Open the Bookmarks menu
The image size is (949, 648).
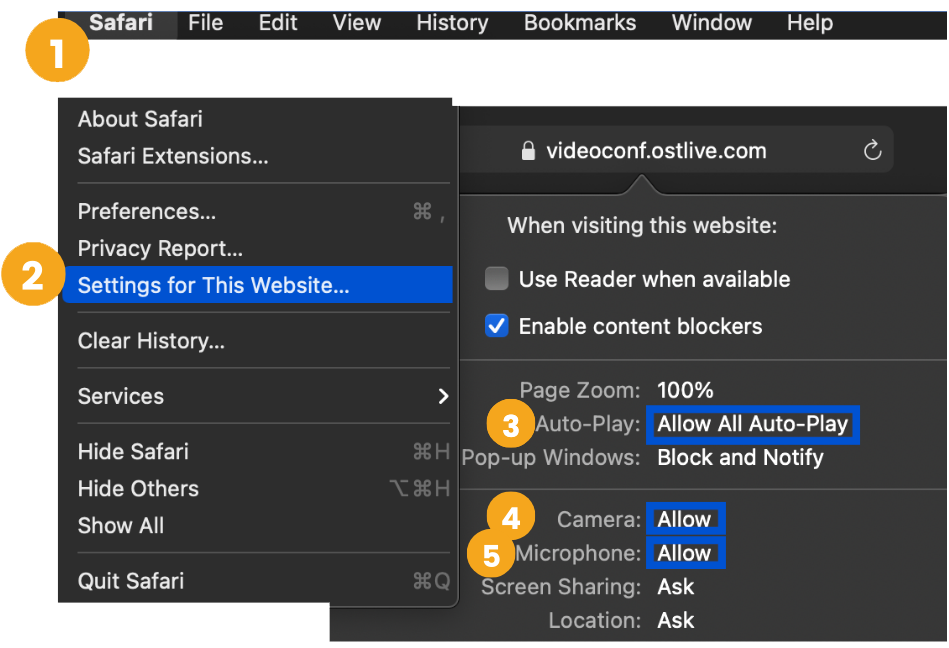click(x=580, y=22)
